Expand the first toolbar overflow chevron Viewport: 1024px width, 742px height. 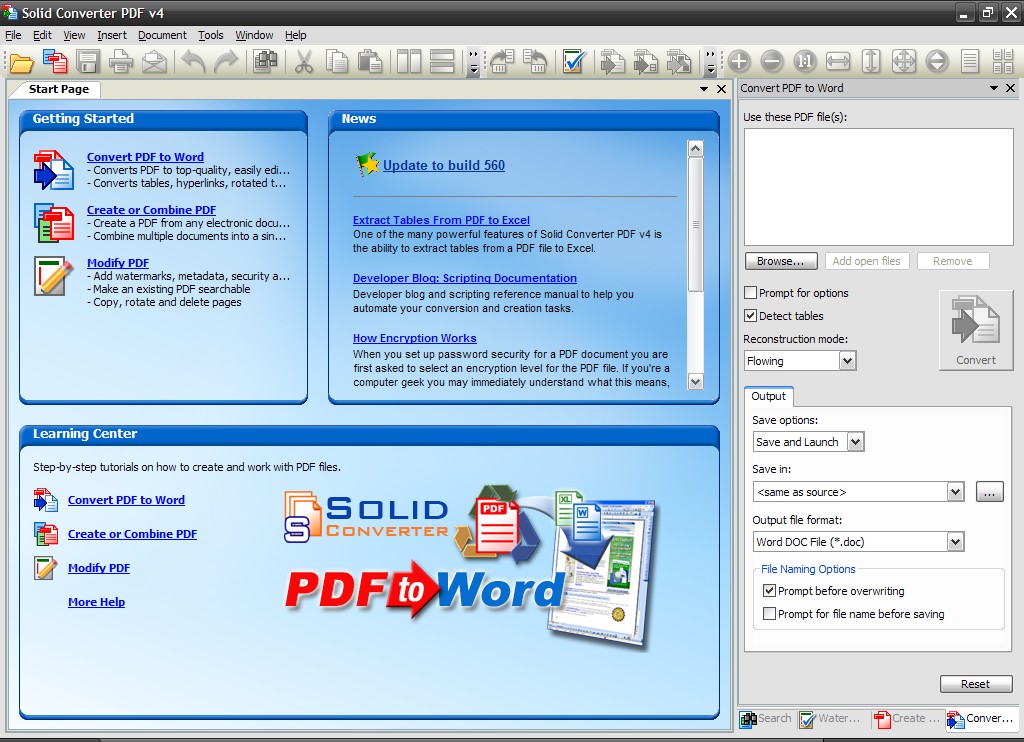pyautogui.click(x=474, y=62)
